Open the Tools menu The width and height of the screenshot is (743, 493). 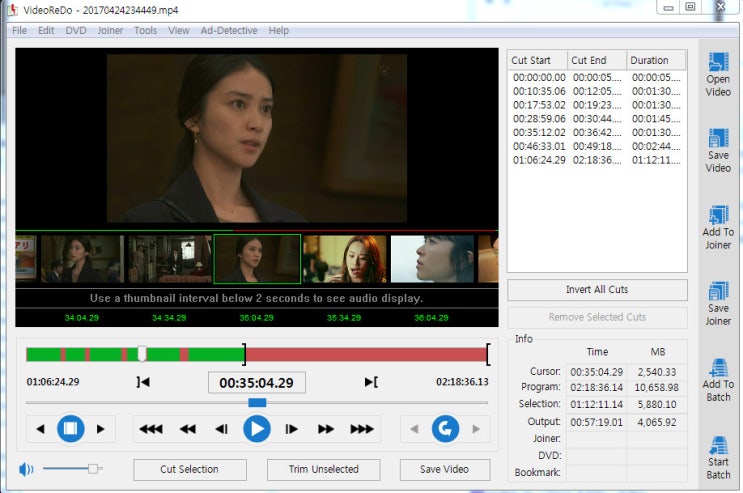145,30
